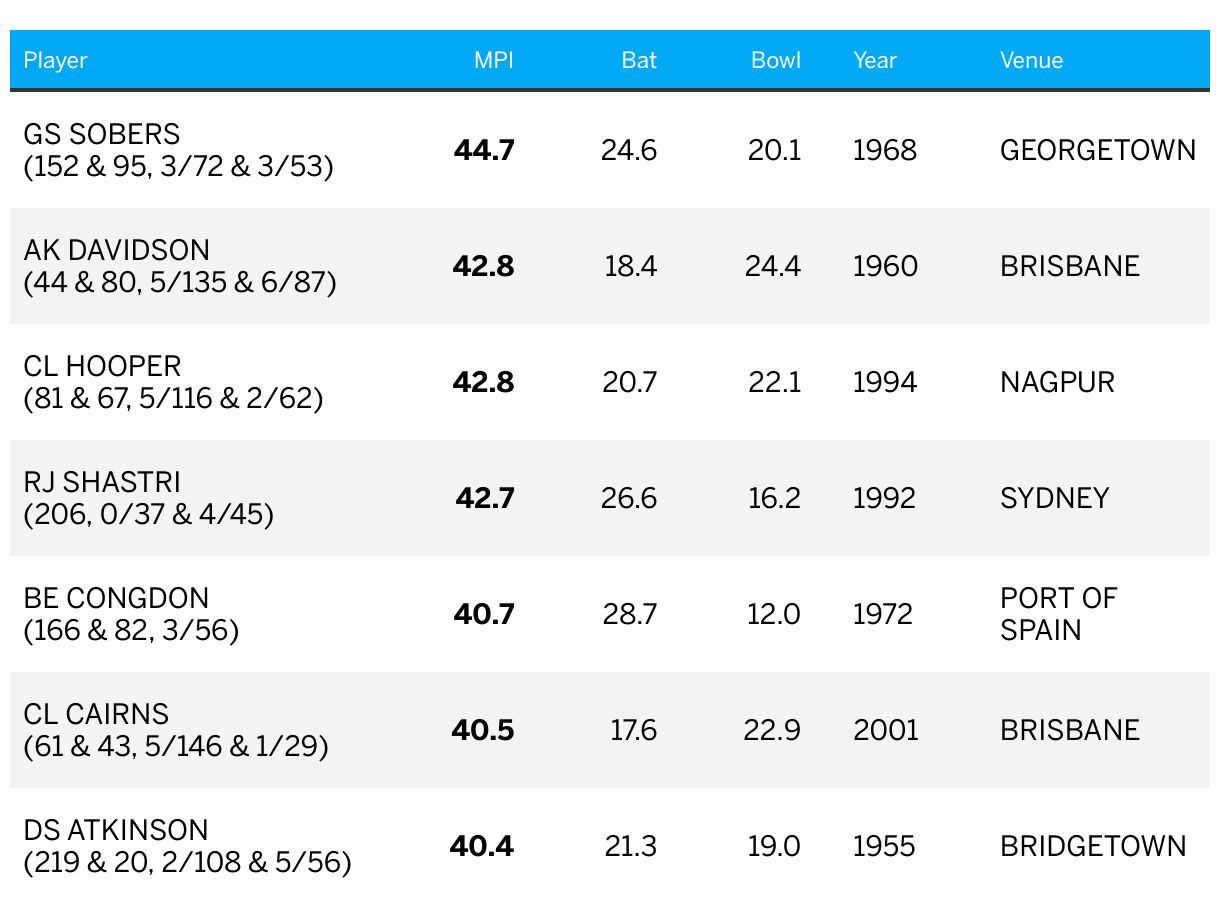Select the 1992 year cell
Screen dimensions: 1220x914
tap(884, 498)
